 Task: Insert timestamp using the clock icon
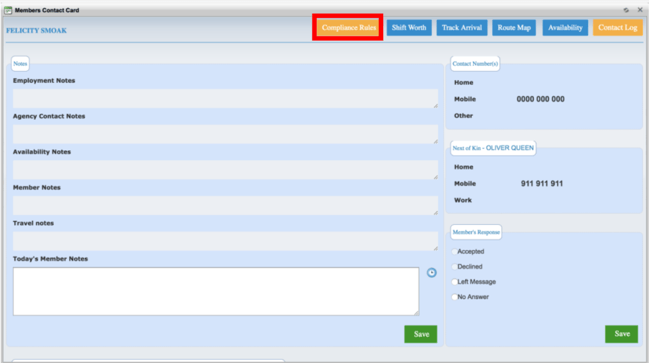click(x=431, y=272)
